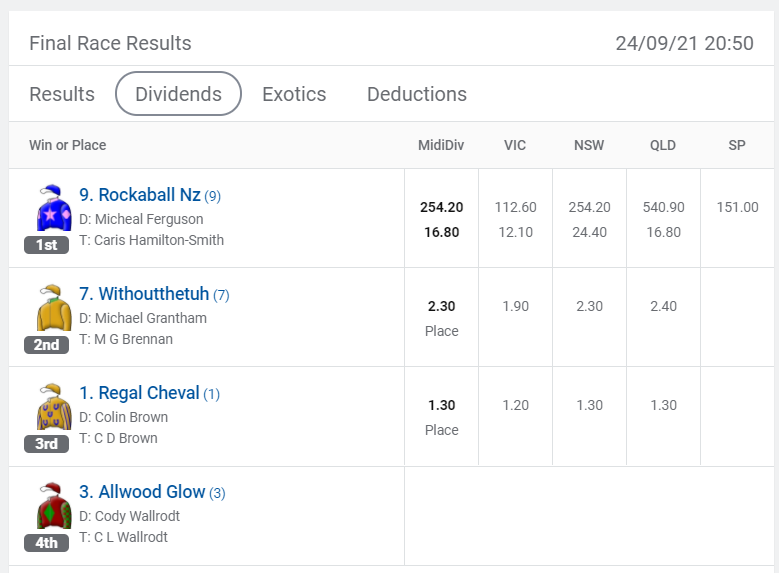Click the 3rd place badge
The height and width of the screenshot is (573, 779).
[47, 443]
